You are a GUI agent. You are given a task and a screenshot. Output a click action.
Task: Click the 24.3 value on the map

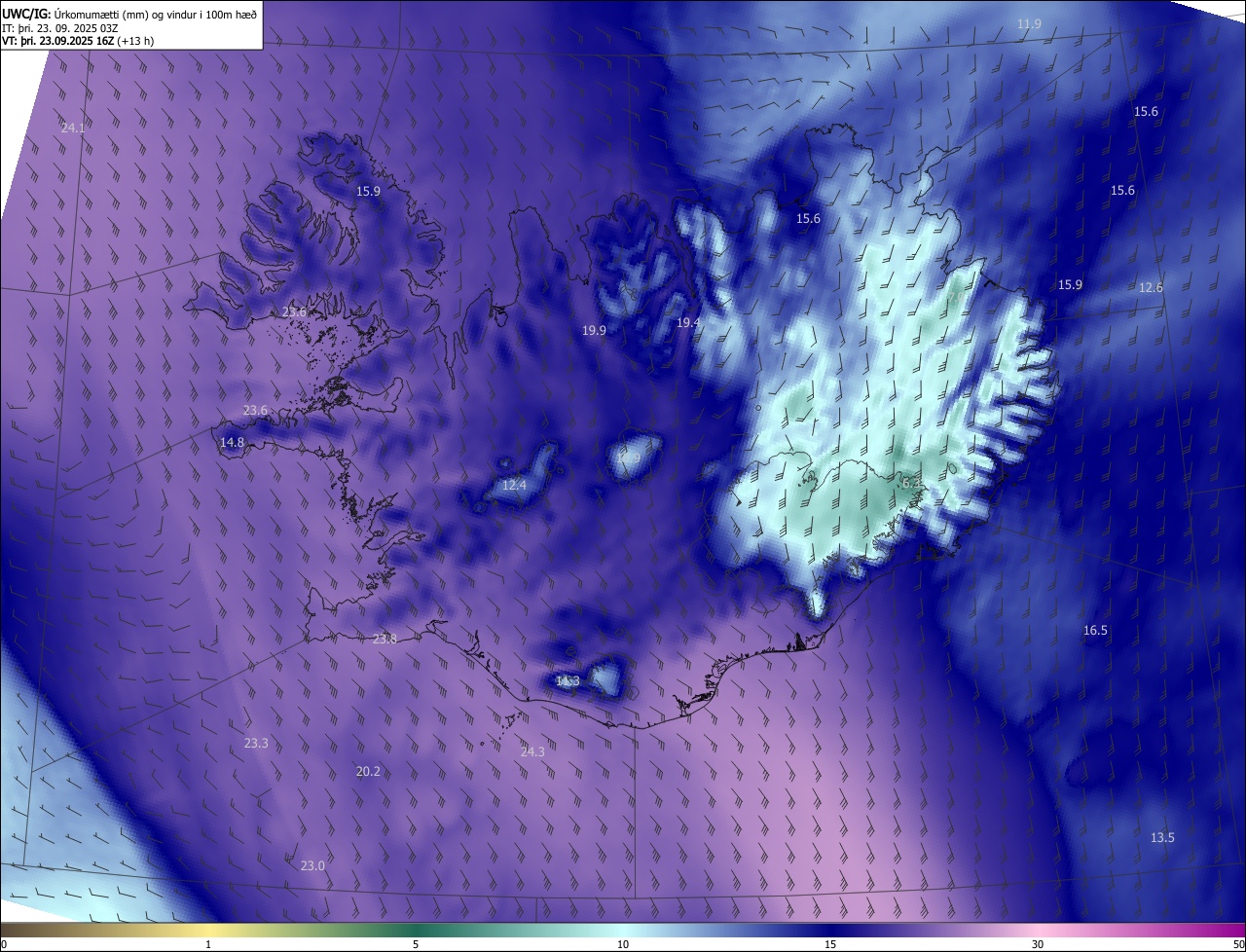click(x=532, y=751)
